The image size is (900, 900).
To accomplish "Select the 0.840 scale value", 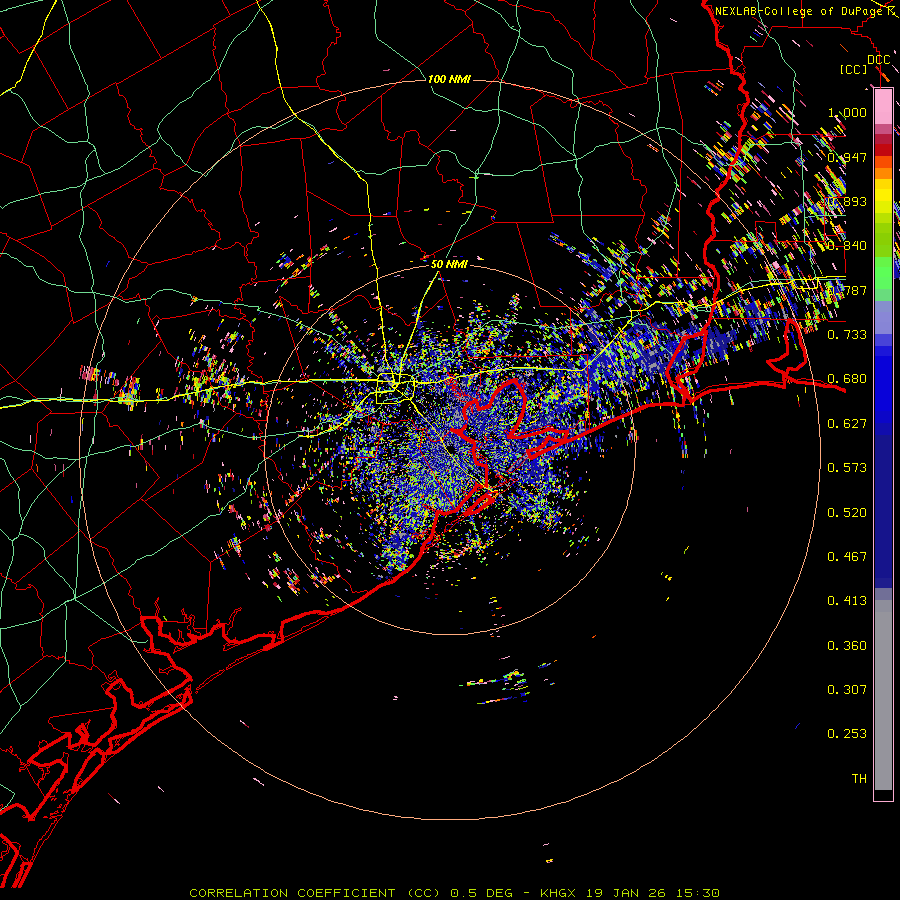I will coord(847,246).
